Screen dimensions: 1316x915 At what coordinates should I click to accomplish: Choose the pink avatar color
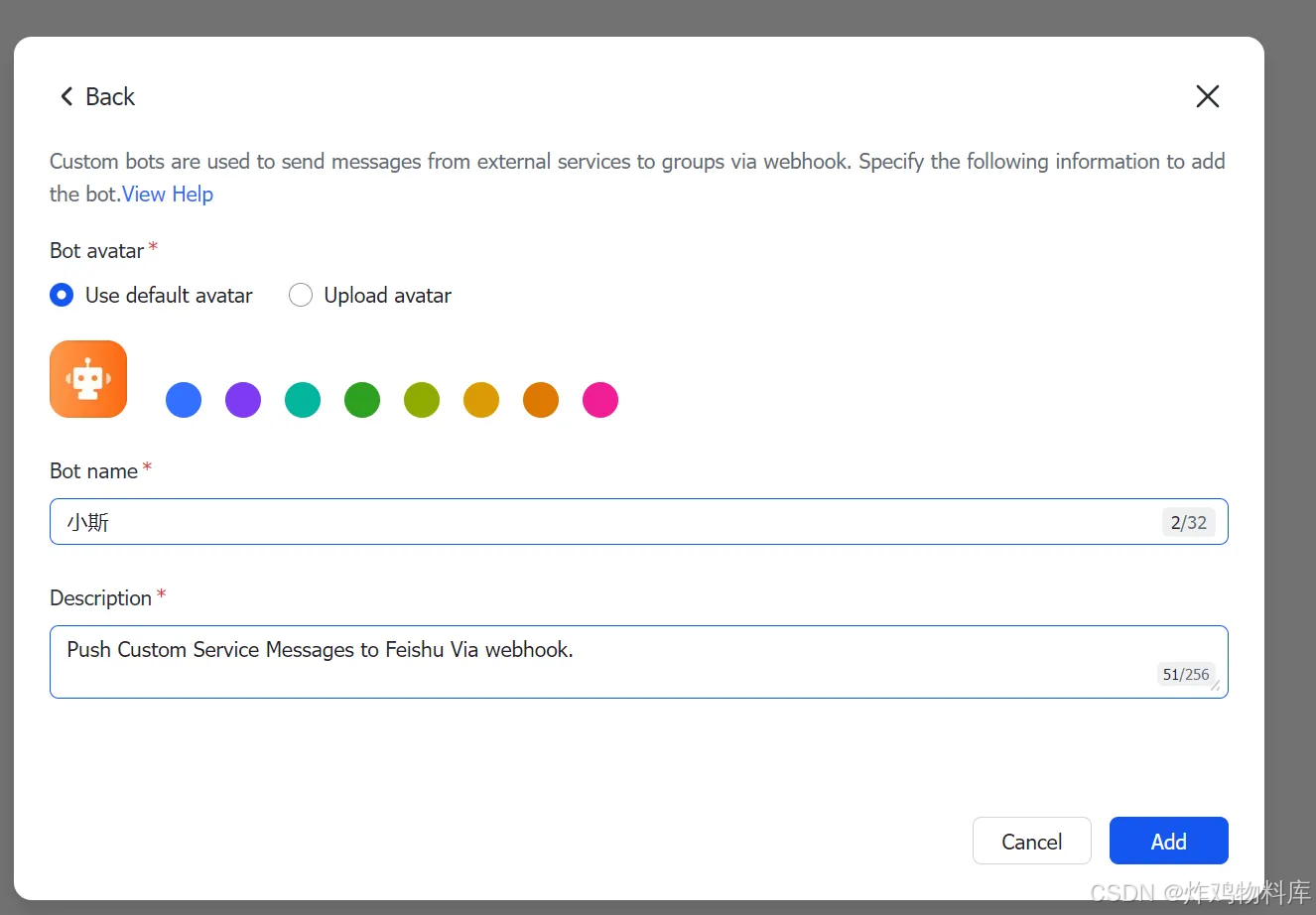(x=600, y=400)
